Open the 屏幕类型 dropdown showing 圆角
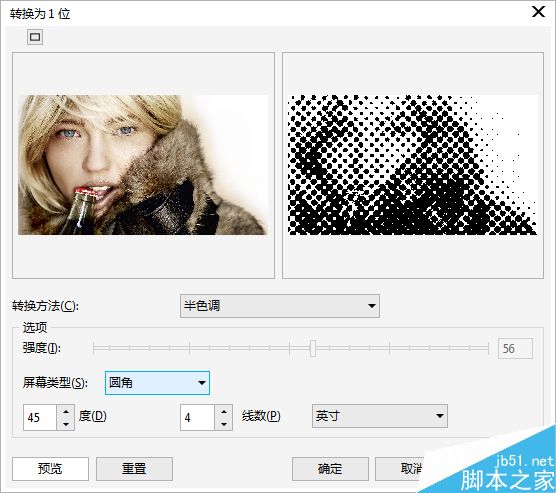Image resolution: width=556 pixels, height=493 pixels. 157,383
